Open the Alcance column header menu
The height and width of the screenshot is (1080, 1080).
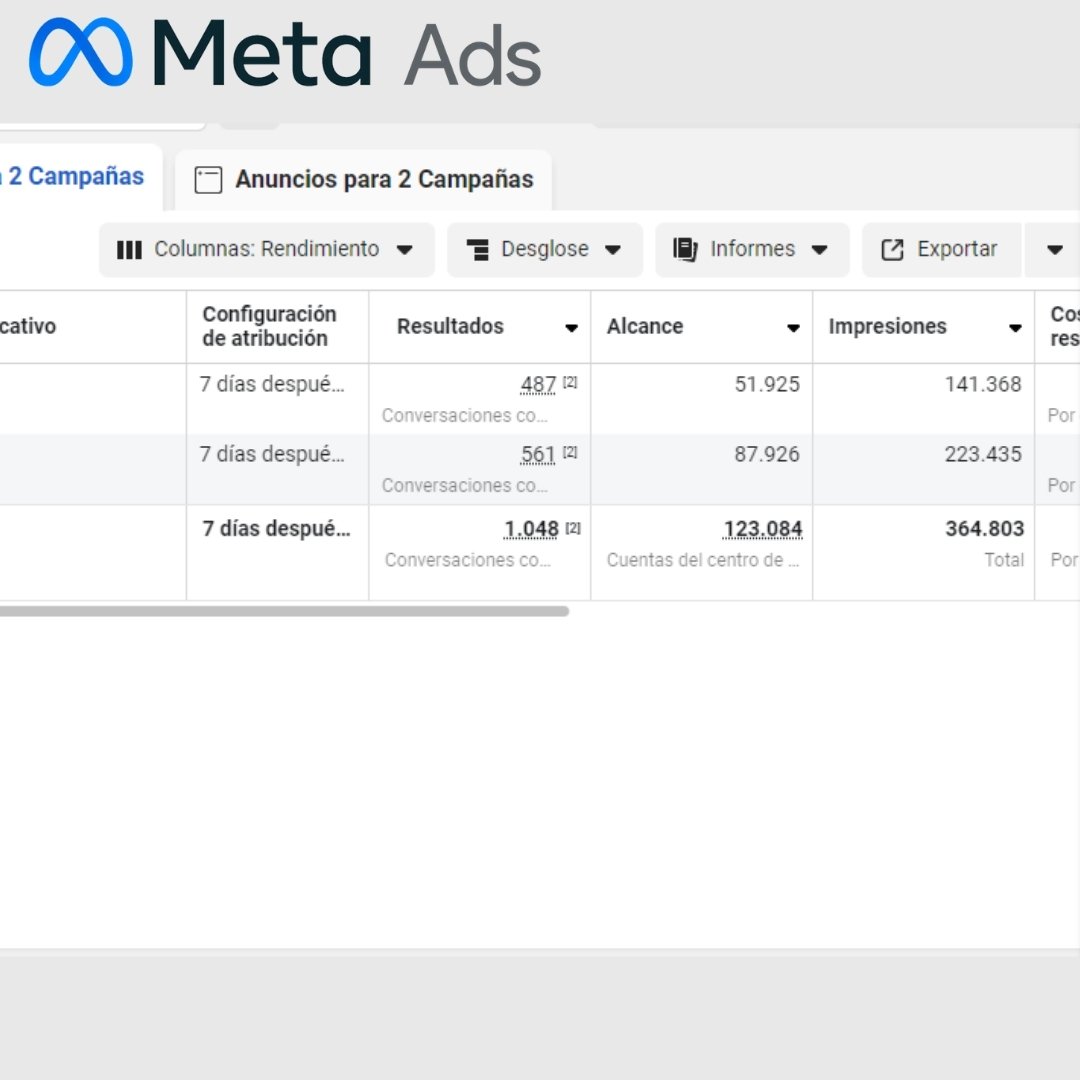pyautogui.click(x=793, y=328)
